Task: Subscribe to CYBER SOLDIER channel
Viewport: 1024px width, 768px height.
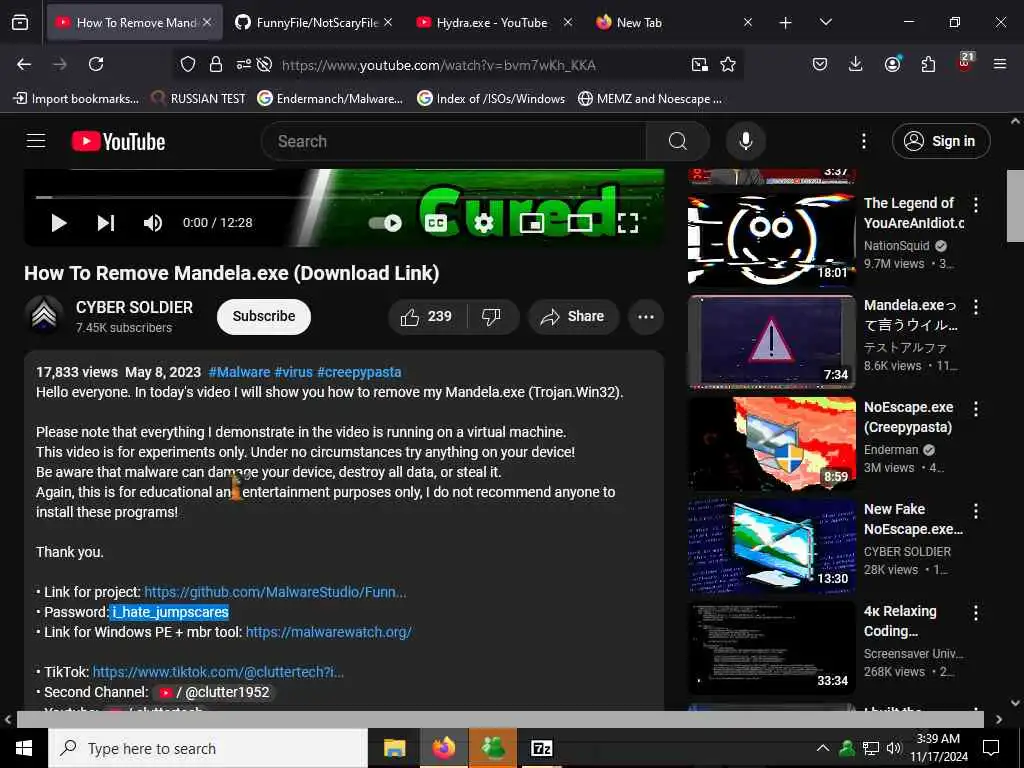Action: [x=264, y=317]
